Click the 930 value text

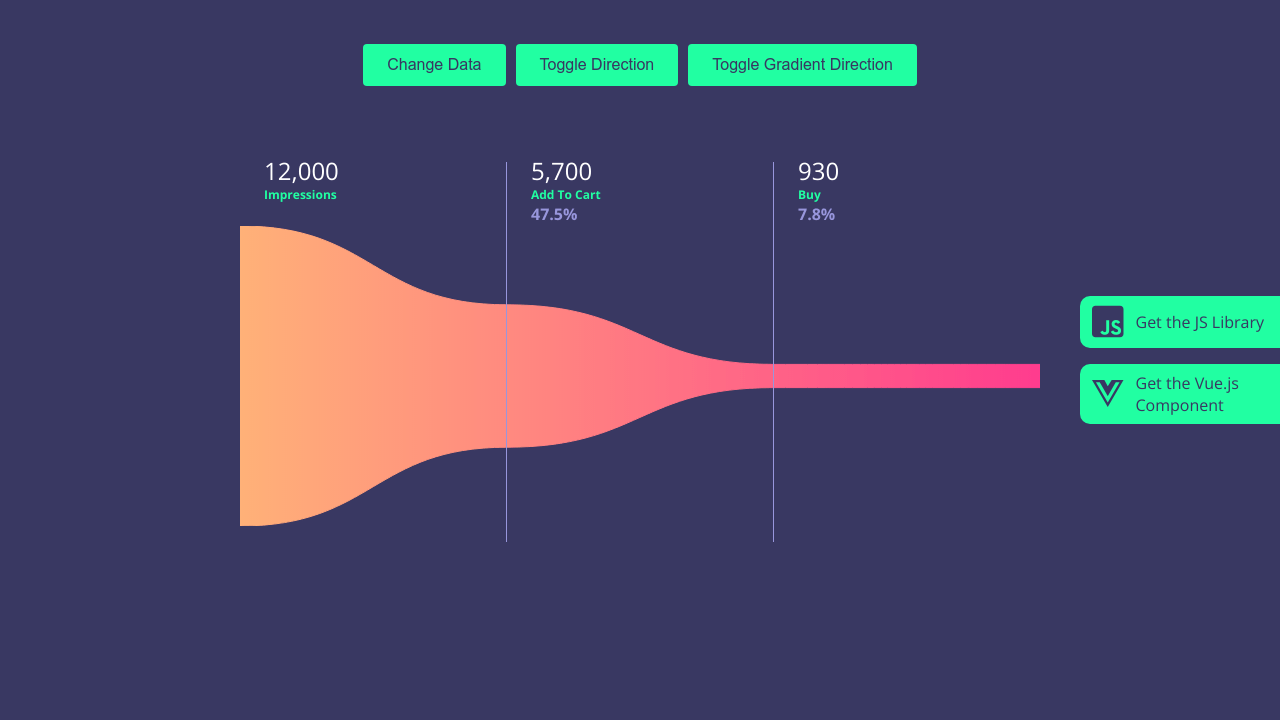[818, 171]
